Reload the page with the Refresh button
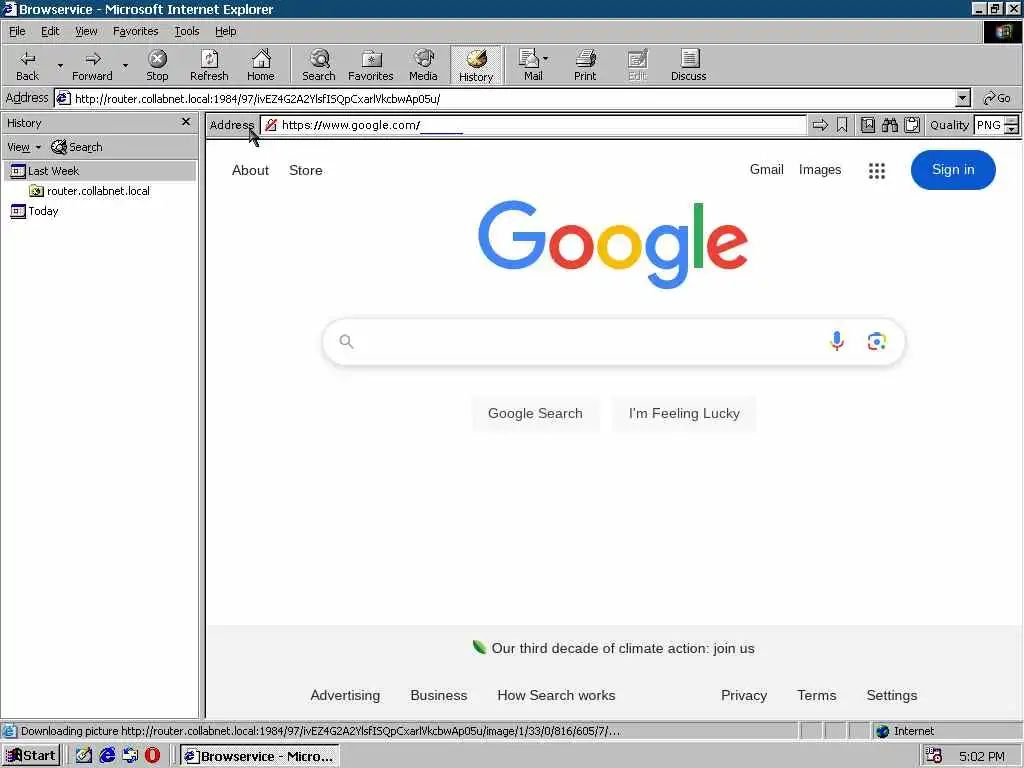Screen dimensions: 1024x768 pos(209,65)
